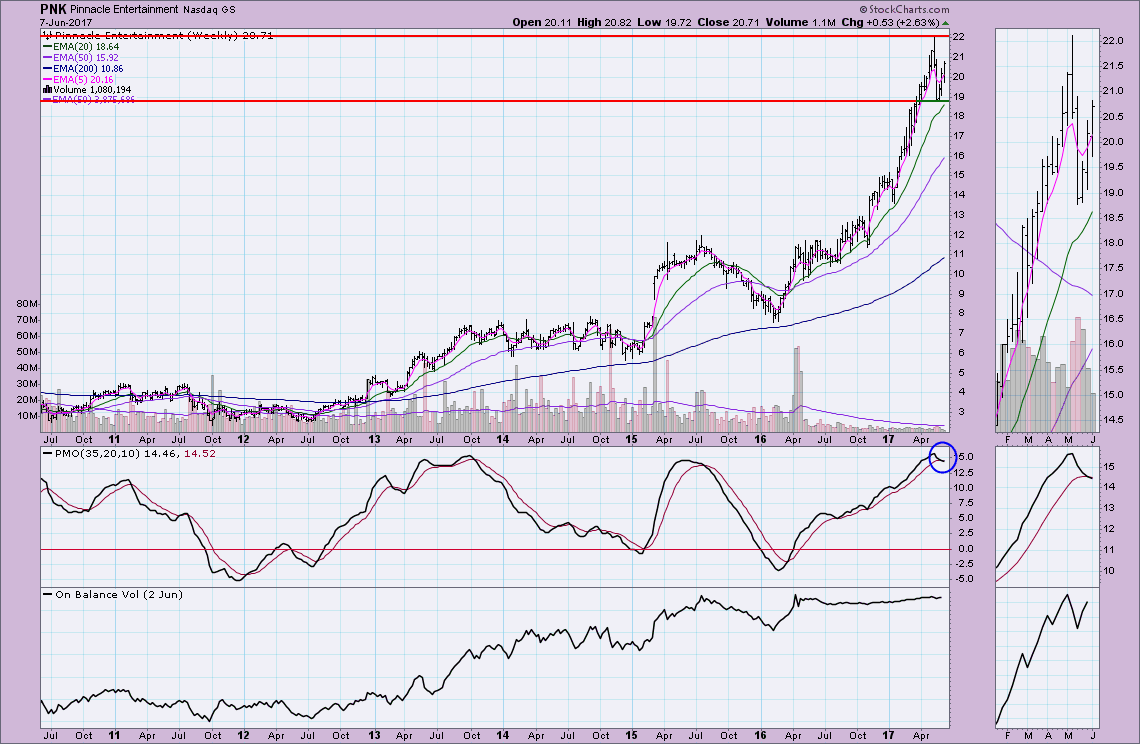Viewport: 1140px width, 744px height.
Task: Click the PNK ticker symbol in header
Action: point(54,8)
